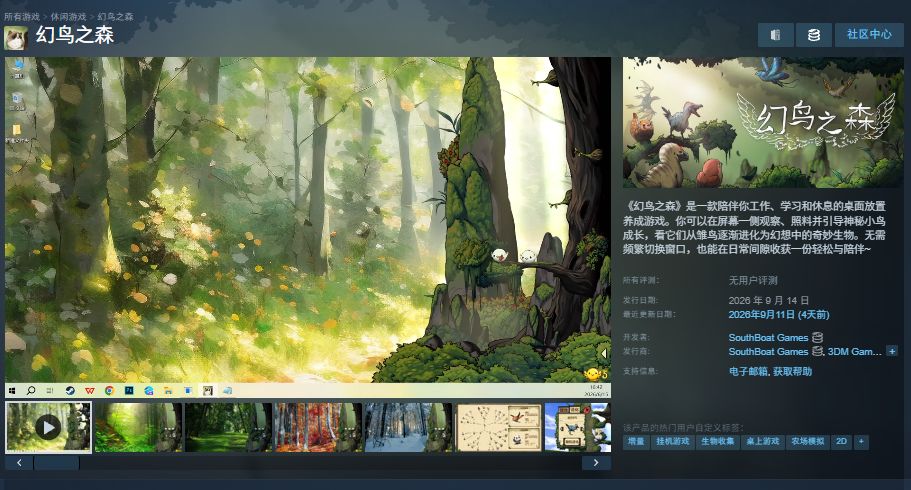The width and height of the screenshot is (911, 490).
Task: Click the game description paragraph starting 《幻鸟之森》
Action: [754, 227]
